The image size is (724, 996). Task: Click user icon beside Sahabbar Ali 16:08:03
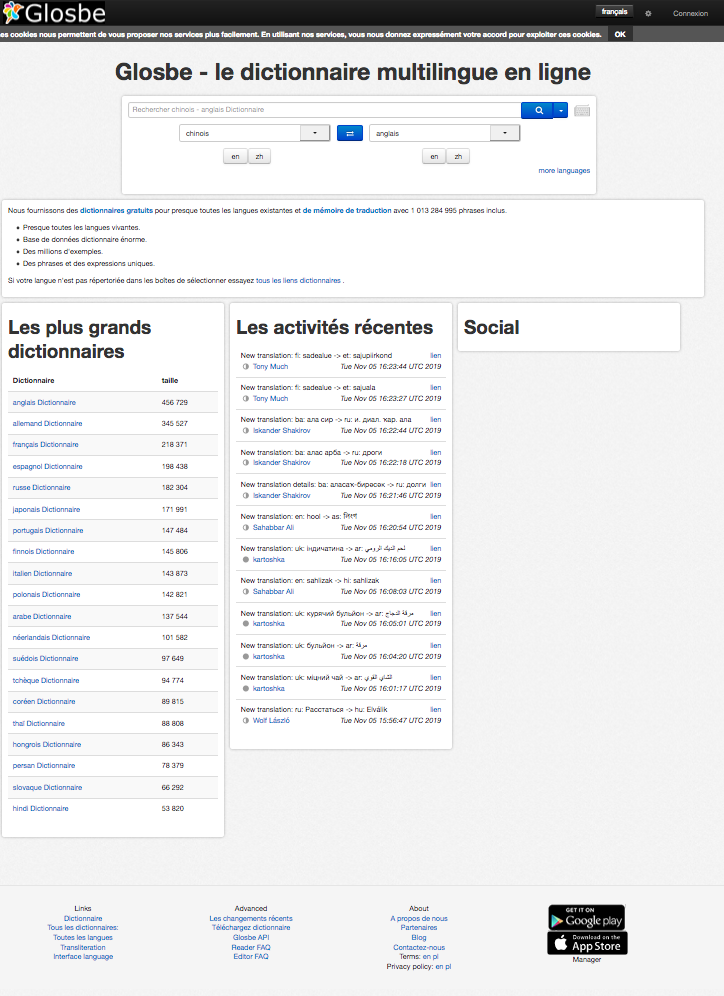click(245, 591)
